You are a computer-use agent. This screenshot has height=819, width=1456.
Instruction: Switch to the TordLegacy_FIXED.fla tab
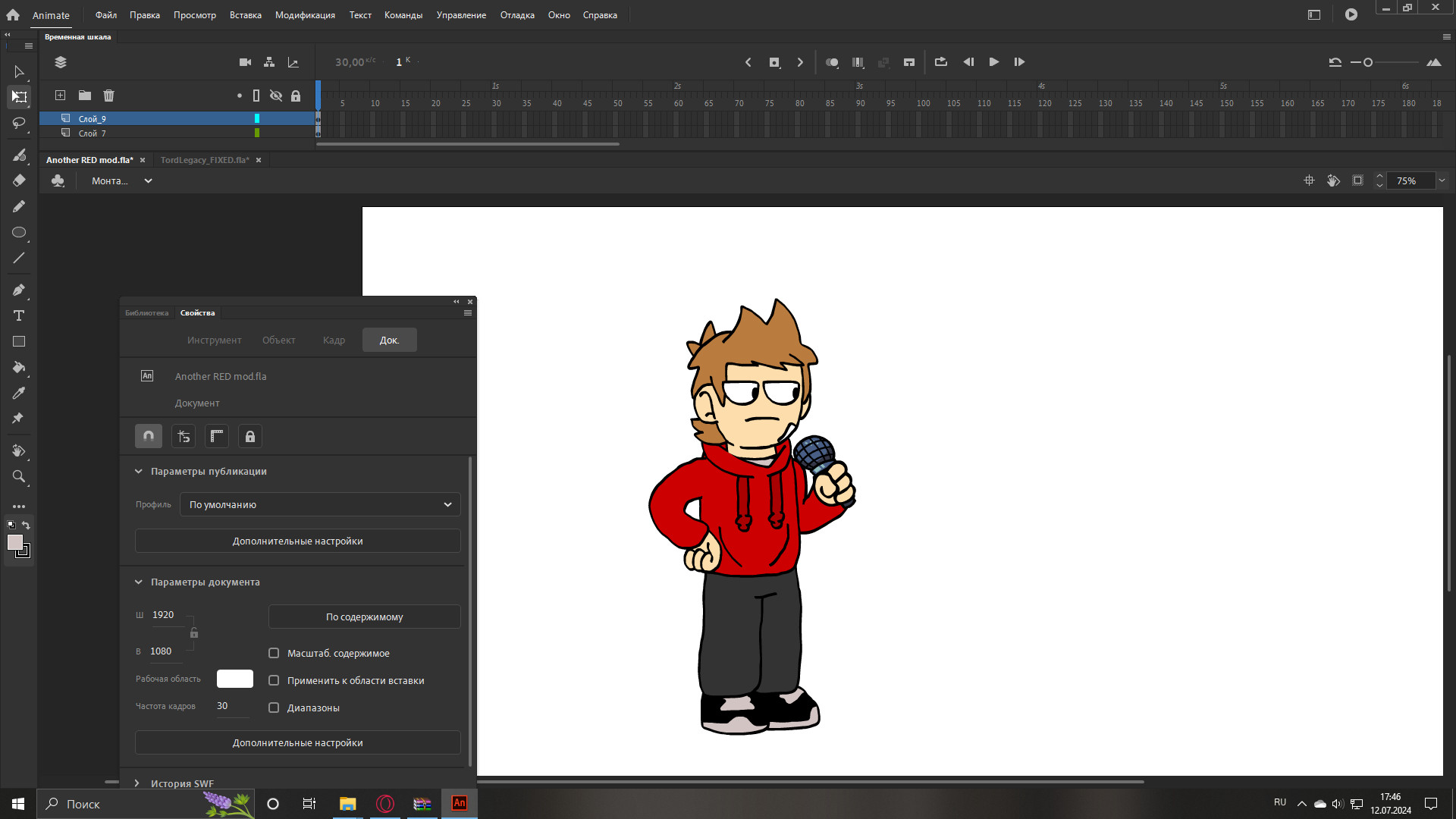(x=205, y=160)
